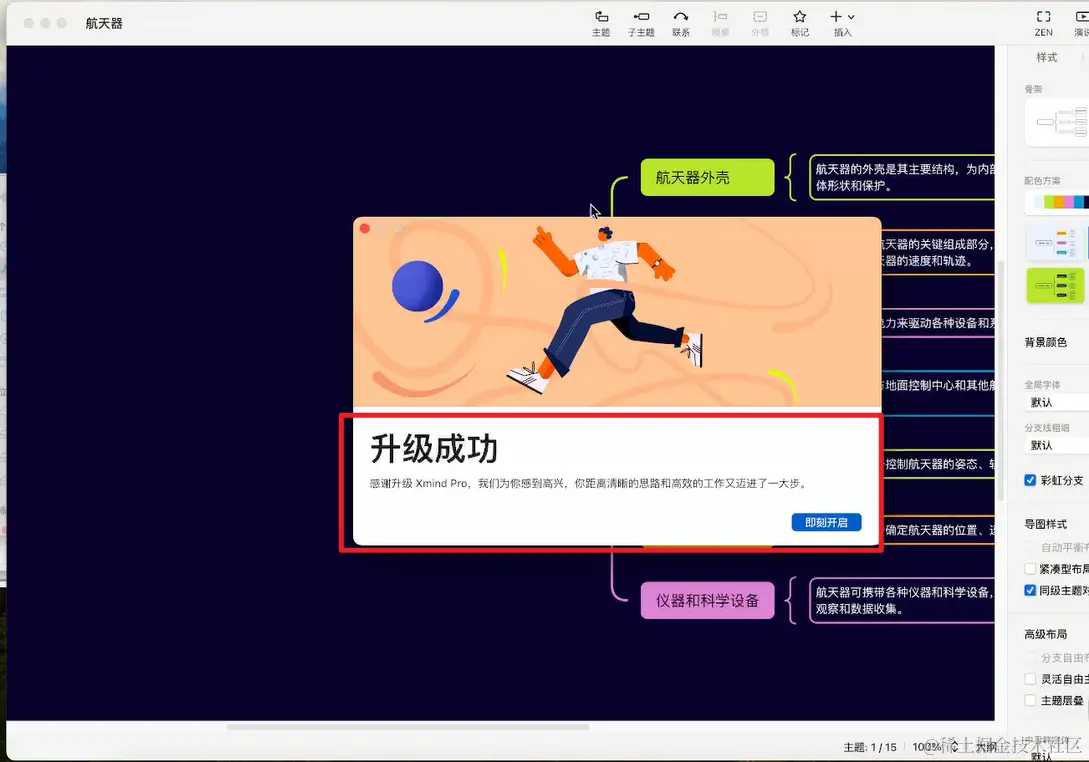The height and width of the screenshot is (762, 1089).
Task: Enable the 主题层叠 checkbox
Action: pyautogui.click(x=1030, y=700)
